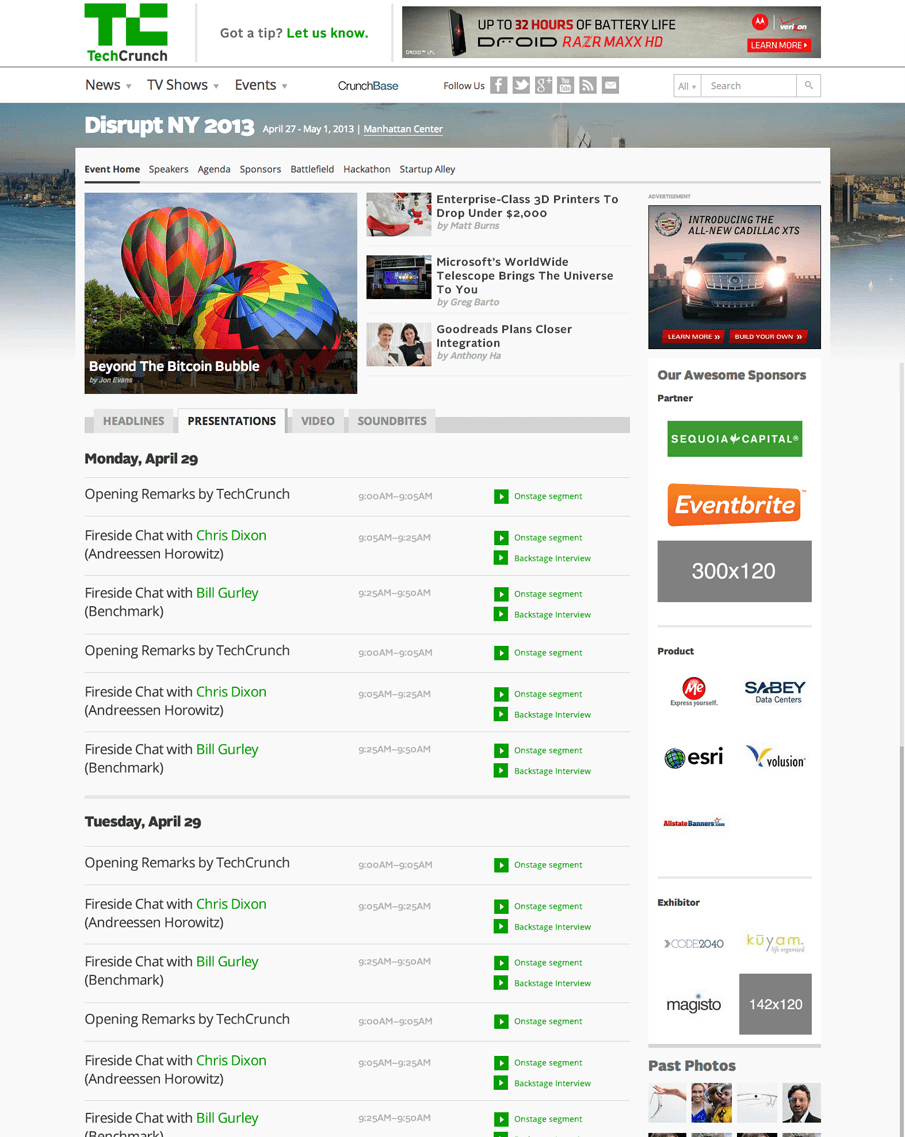Open the magisto exhibitor logo

(694, 1004)
